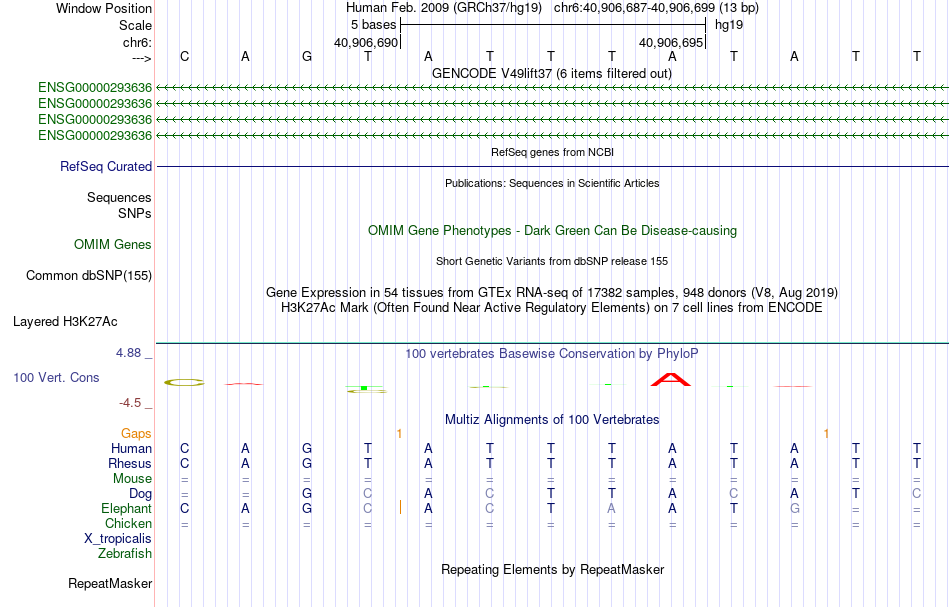The image size is (950, 607).
Task: Select the Mouse species label
Action: (133, 479)
